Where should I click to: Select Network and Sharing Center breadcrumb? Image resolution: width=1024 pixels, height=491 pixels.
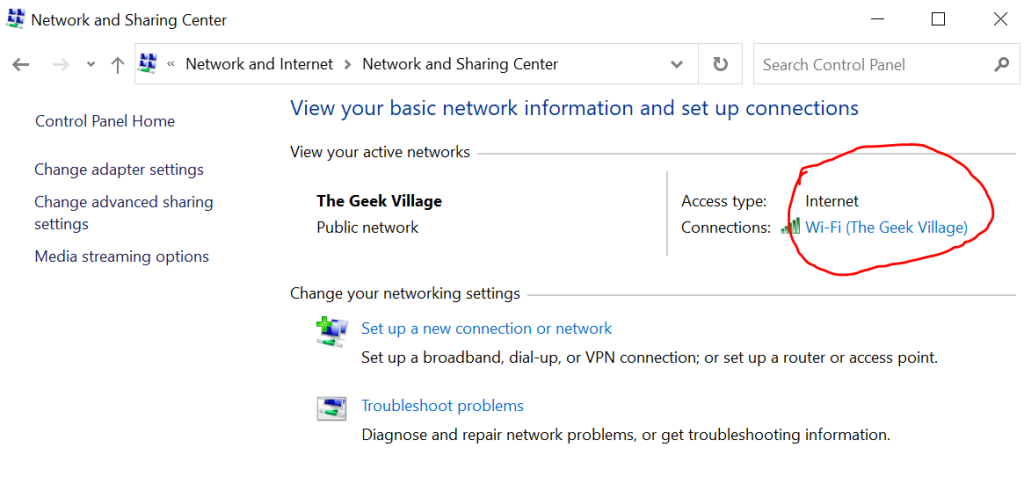point(460,64)
